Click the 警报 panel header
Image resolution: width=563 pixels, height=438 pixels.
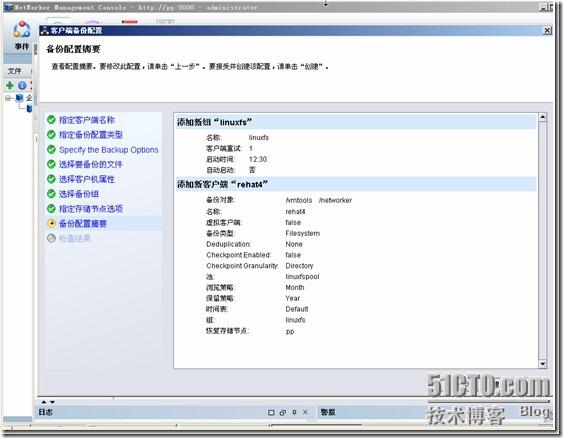pos(328,413)
